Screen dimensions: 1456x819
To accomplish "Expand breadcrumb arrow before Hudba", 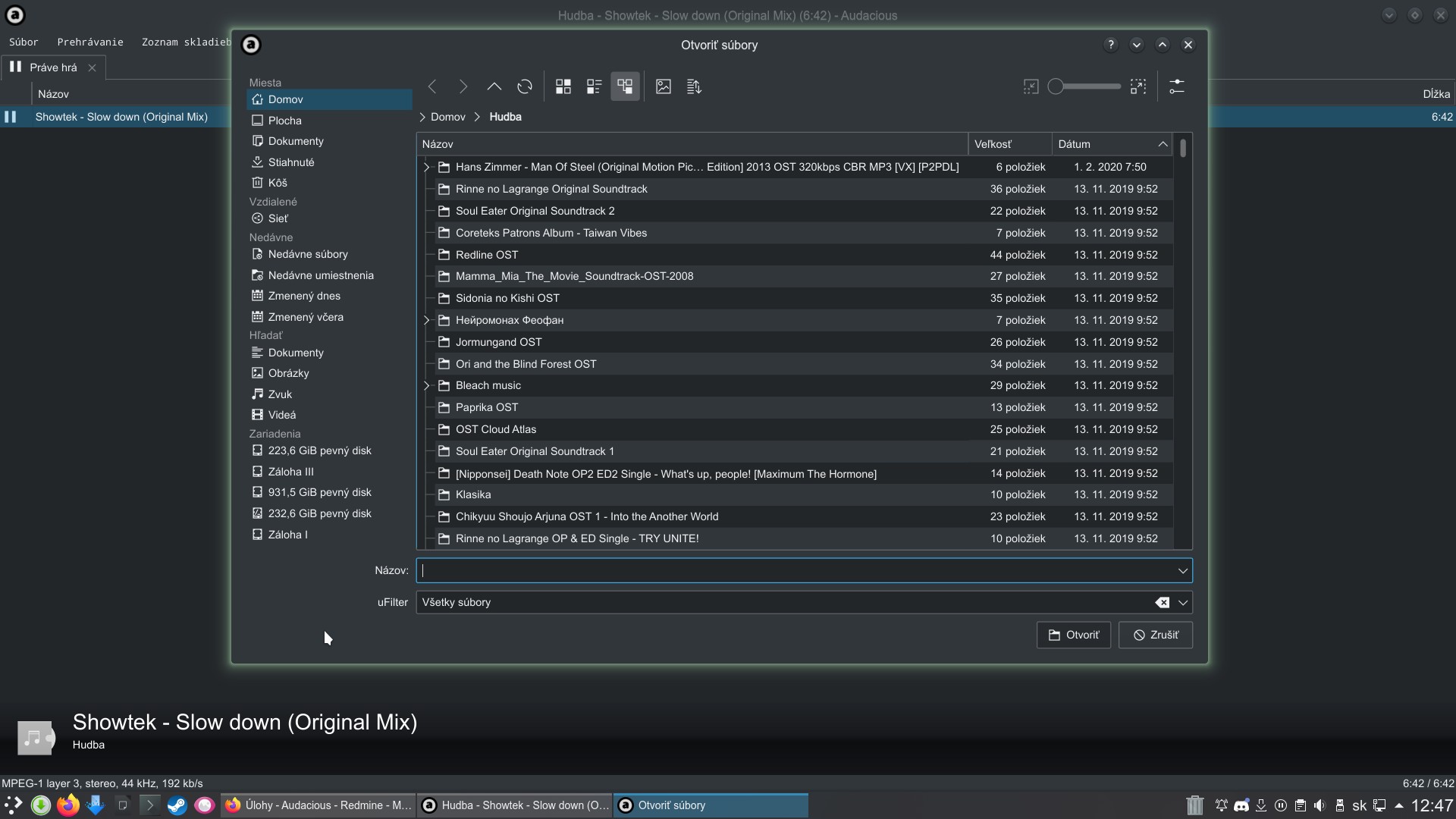I will (478, 117).
